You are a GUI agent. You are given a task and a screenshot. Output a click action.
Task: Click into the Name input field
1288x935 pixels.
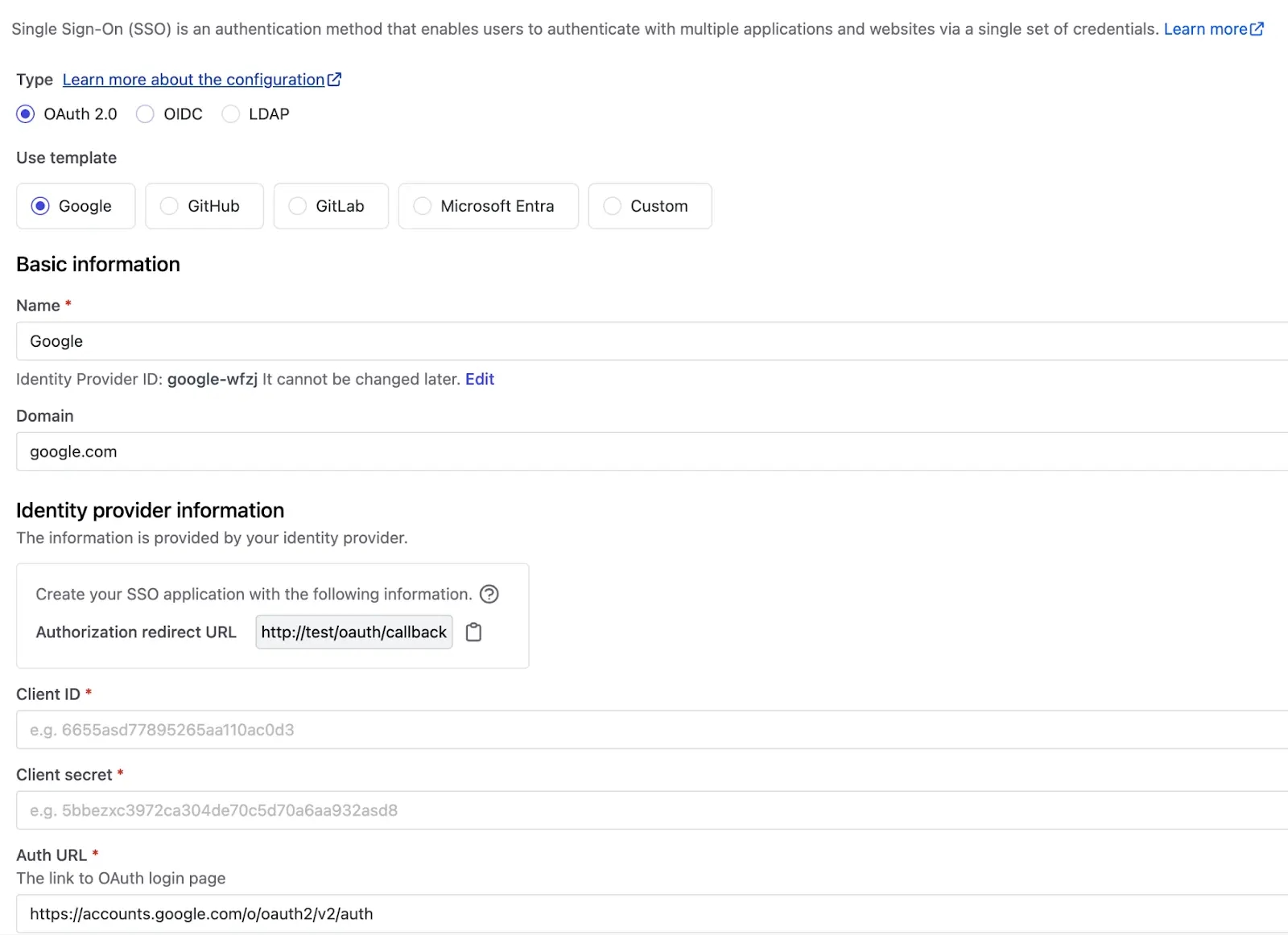[x=644, y=341]
